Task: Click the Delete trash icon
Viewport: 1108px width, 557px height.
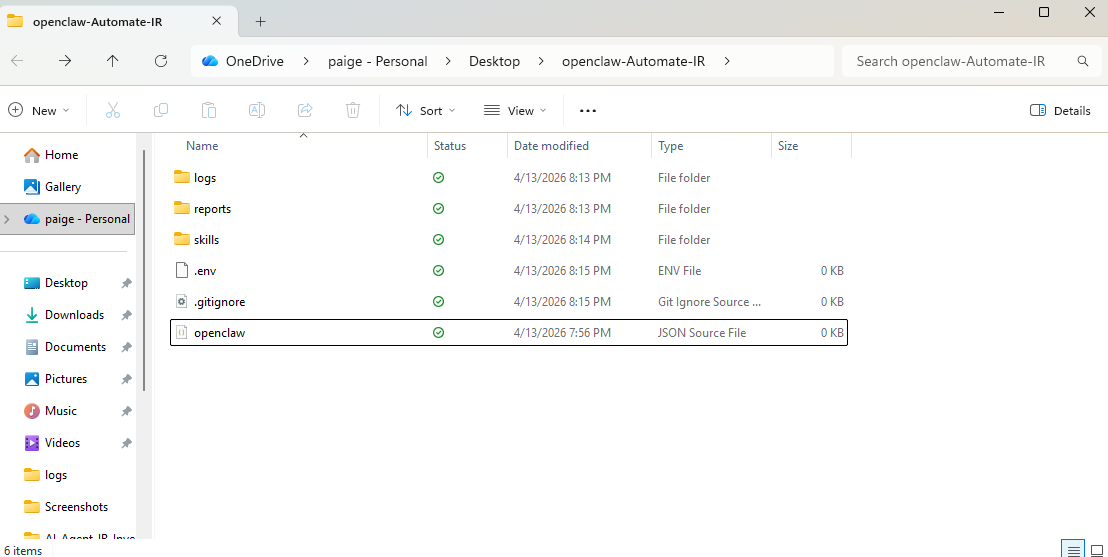Action: tap(353, 110)
